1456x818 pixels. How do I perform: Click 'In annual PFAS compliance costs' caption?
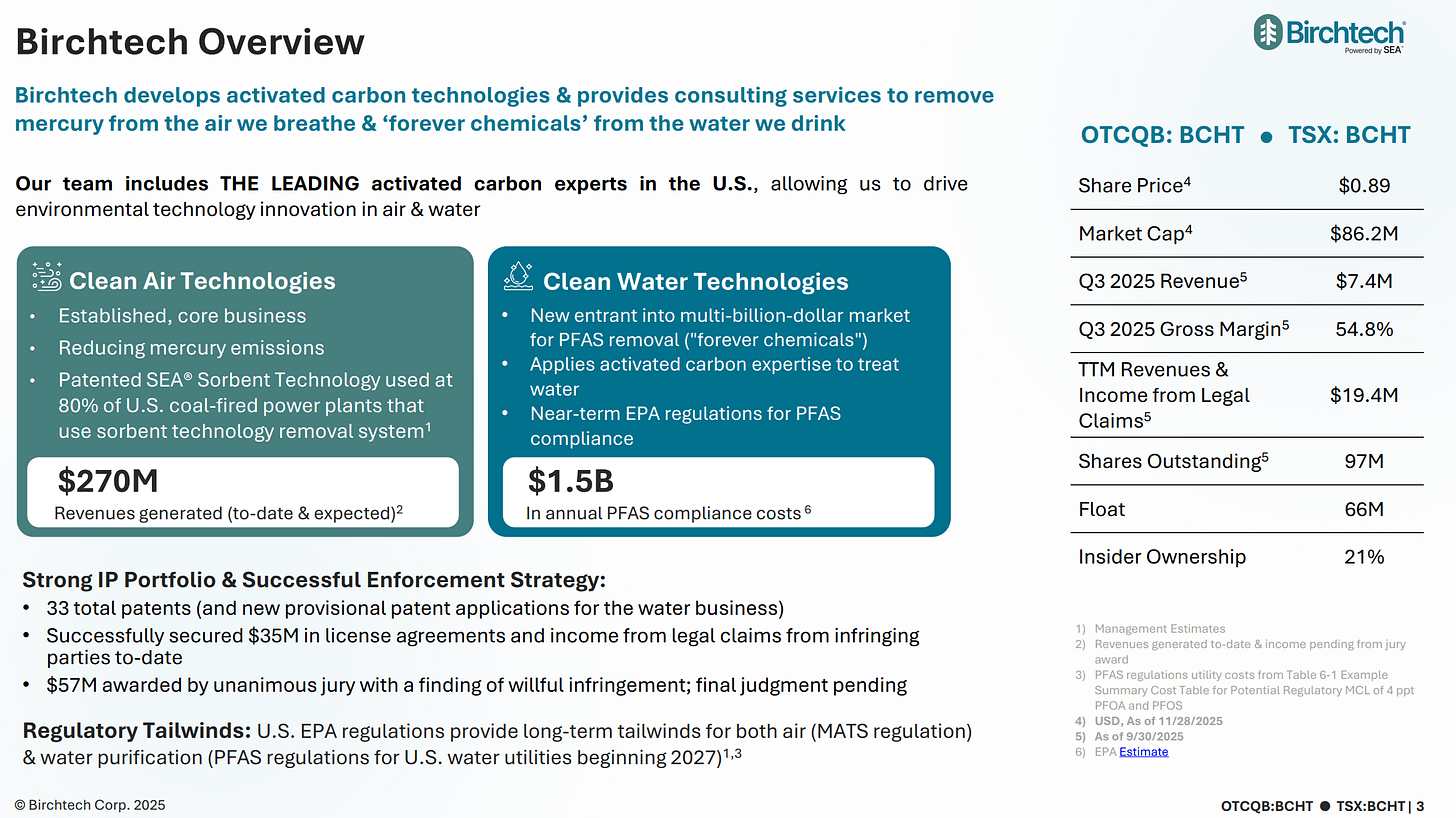click(x=668, y=513)
